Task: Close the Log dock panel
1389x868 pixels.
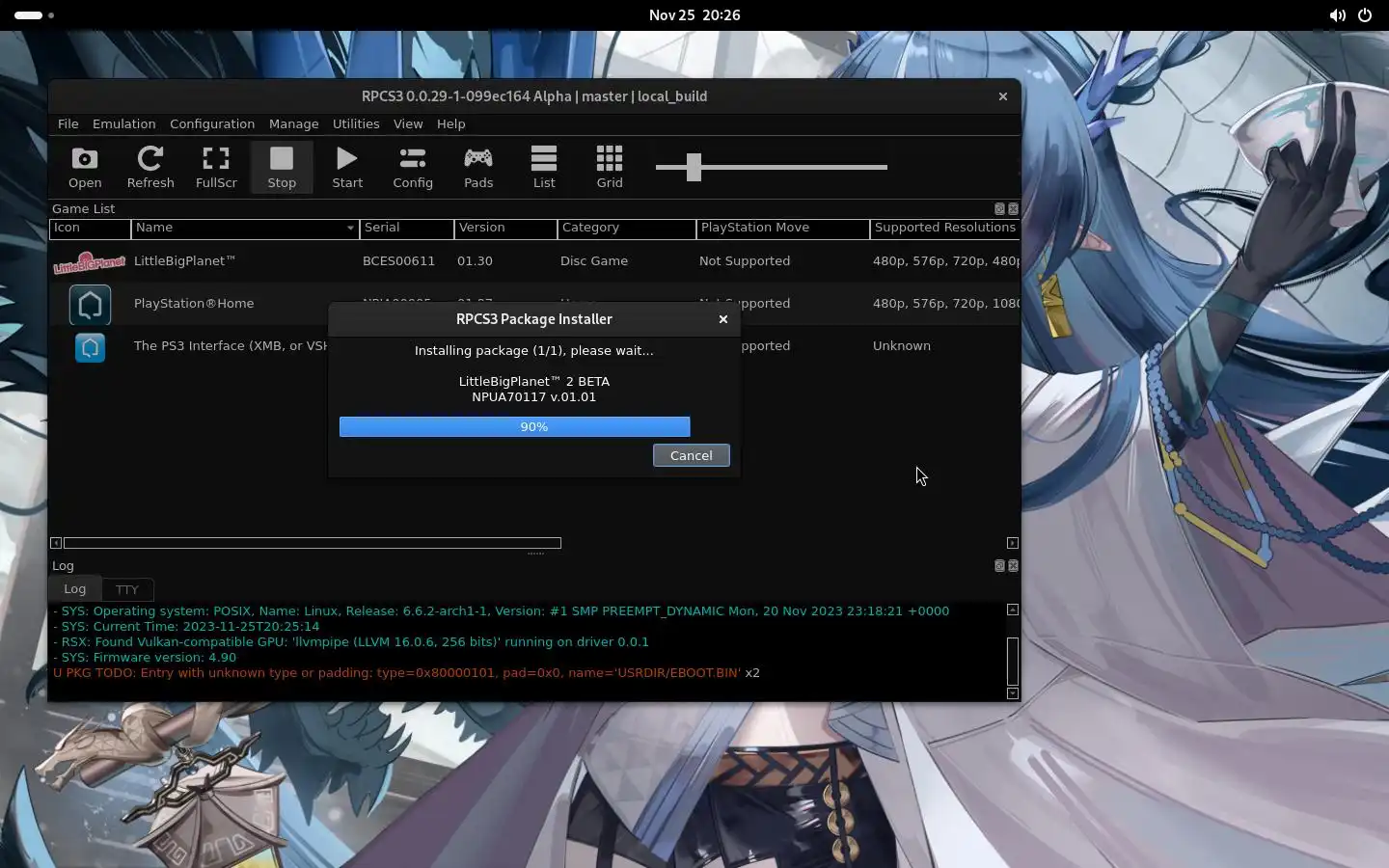Action: click(1013, 566)
